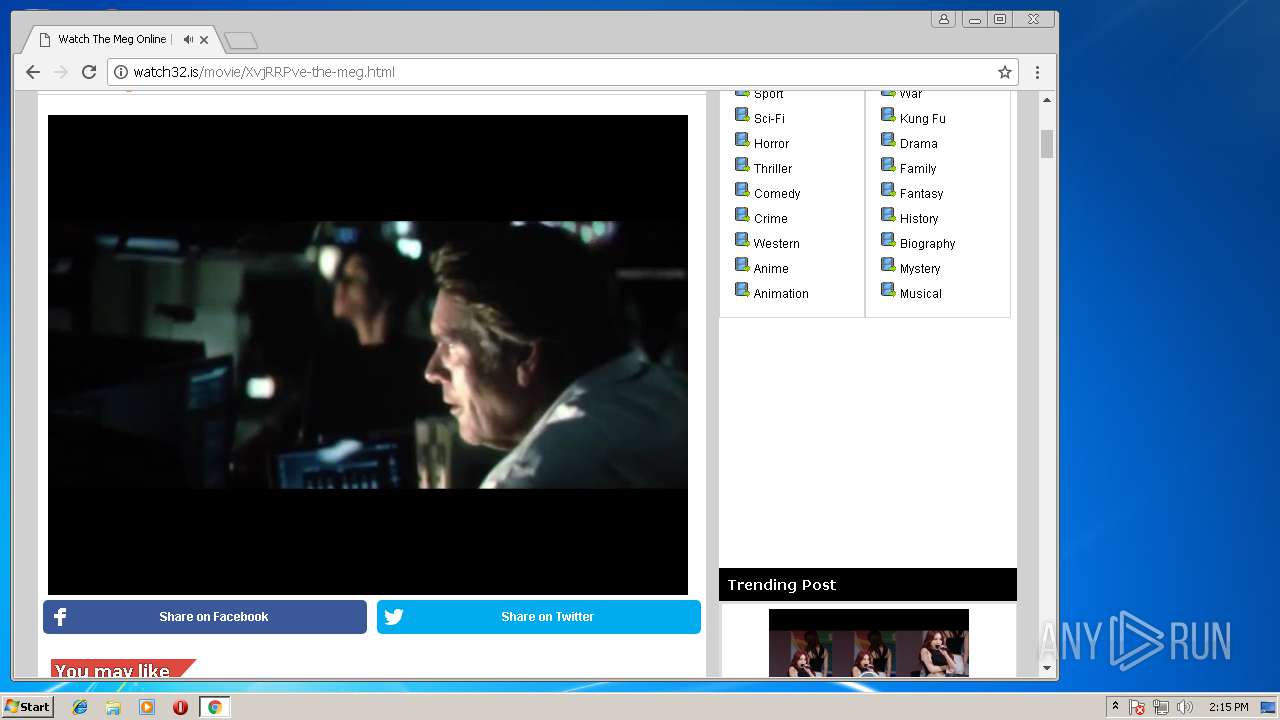
Task: Click the 2:15 PM taskbar clock
Action: tap(1228, 707)
